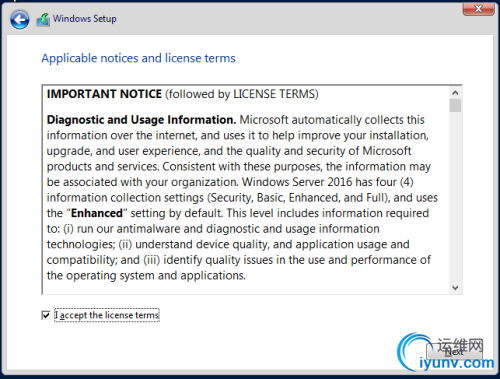Click the blue swirl watermark logo
The width and height of the screenshot is (500, 379).
click(x=411, y=351)
